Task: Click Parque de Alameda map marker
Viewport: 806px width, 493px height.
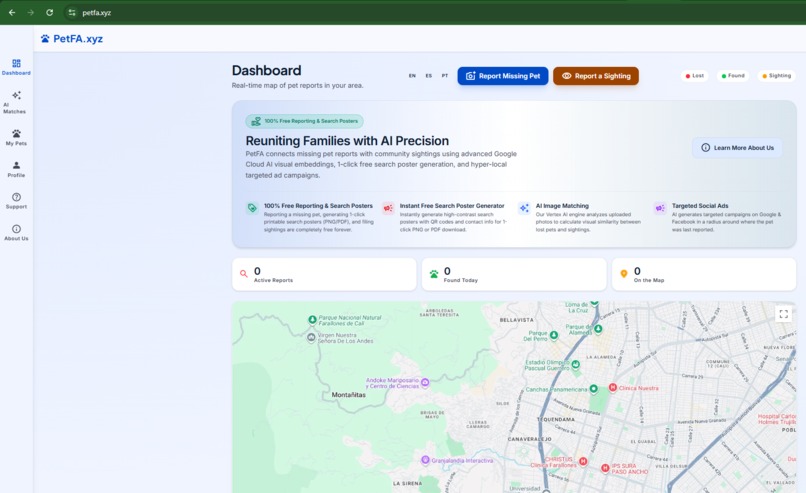Action: tap(598, 328)
